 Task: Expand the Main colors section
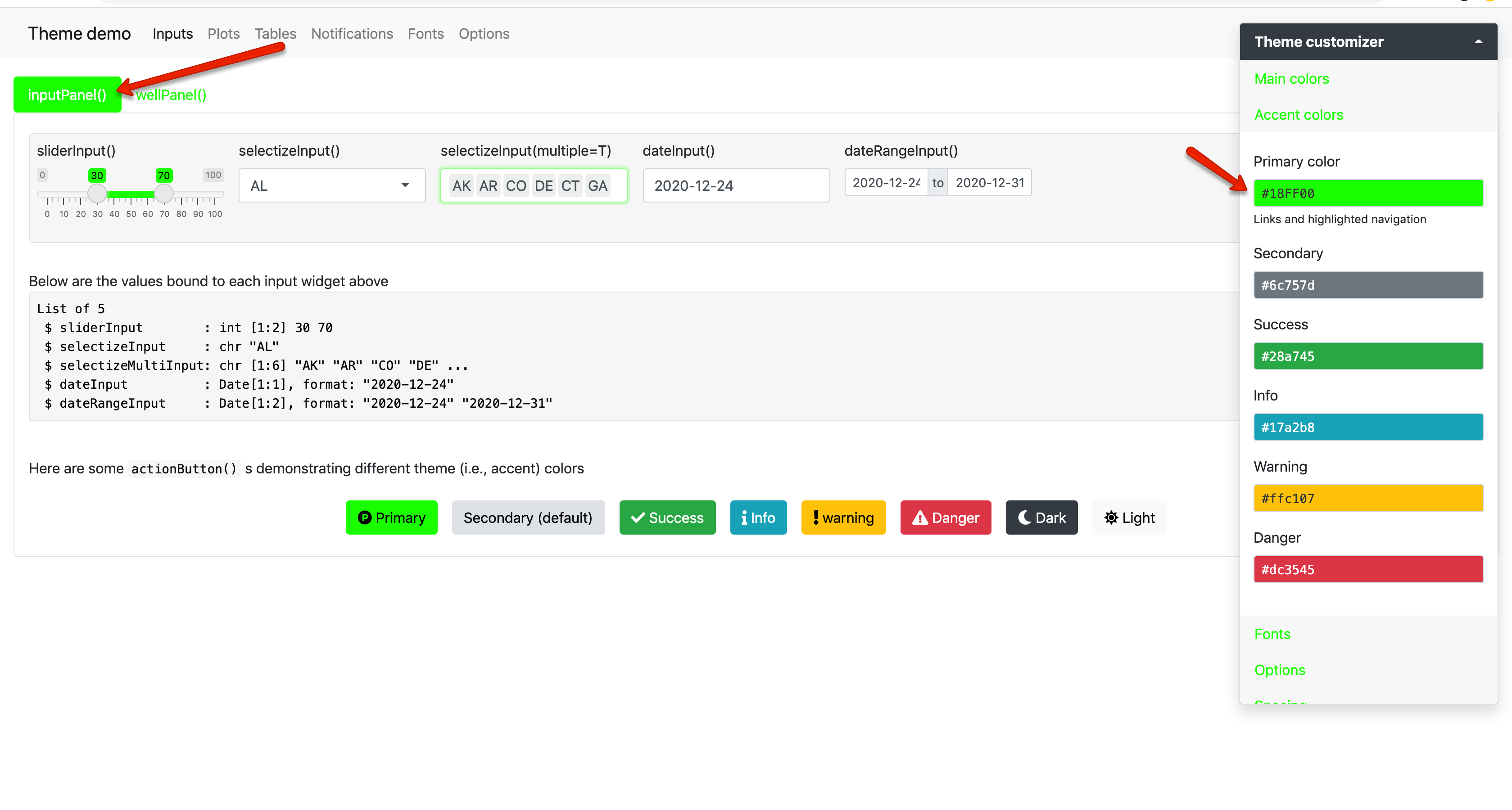click(1291, 79)
